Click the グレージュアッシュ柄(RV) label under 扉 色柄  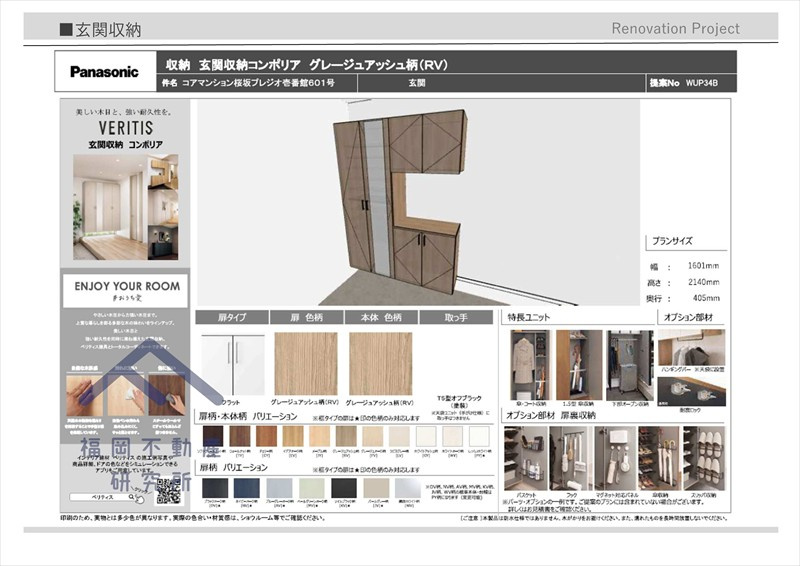click(x=305, y=402)
